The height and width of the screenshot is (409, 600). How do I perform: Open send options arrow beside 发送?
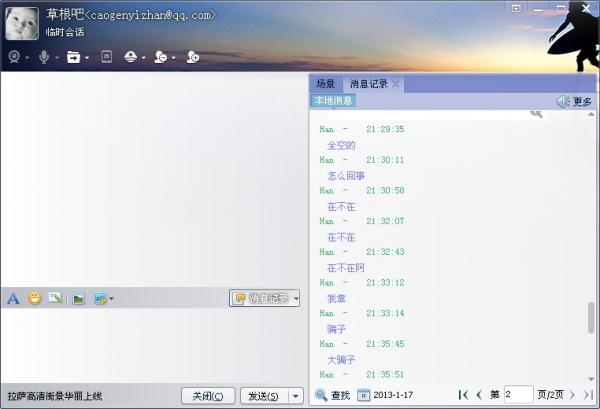296,396
